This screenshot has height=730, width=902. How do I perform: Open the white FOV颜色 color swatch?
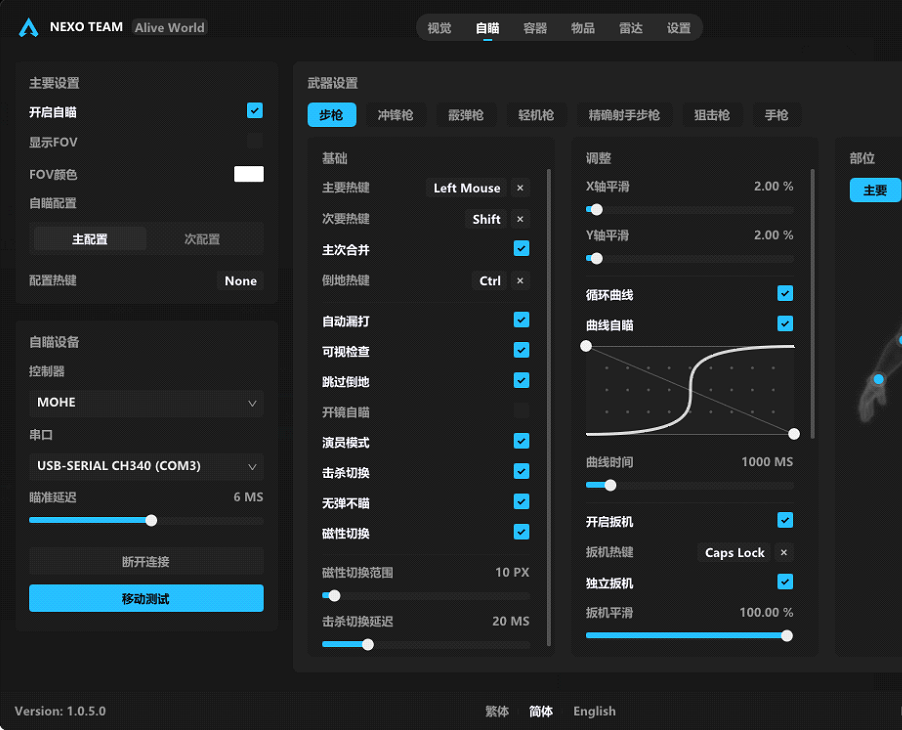(249, 174)
